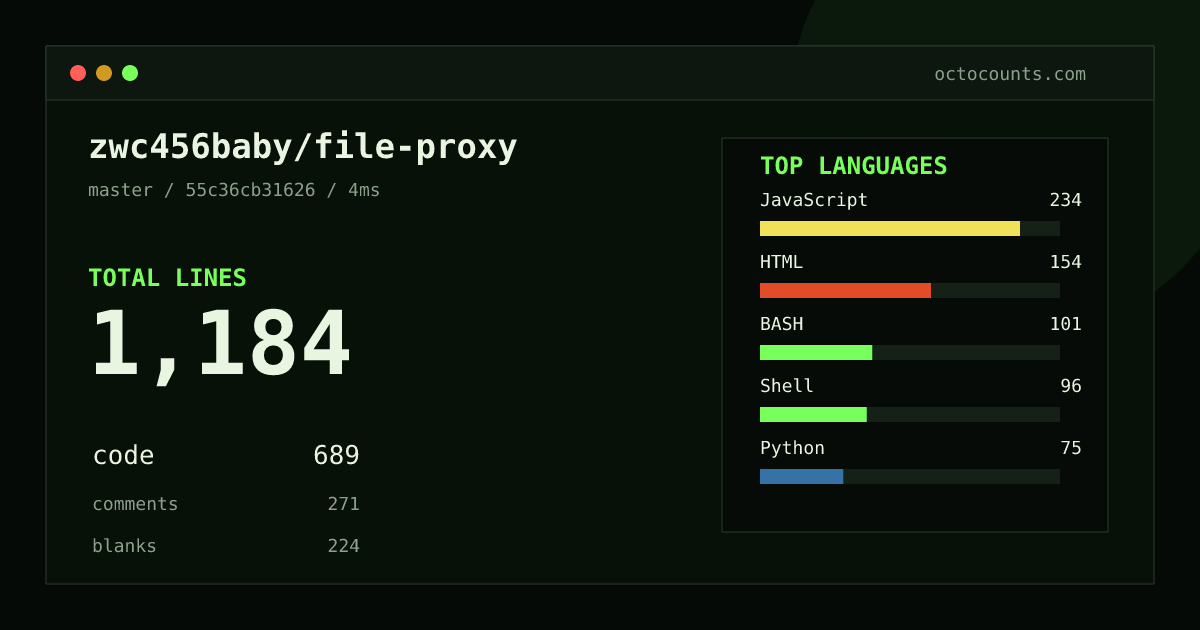
Task: Select the Python count 75
Action: tap(1071, 448)
